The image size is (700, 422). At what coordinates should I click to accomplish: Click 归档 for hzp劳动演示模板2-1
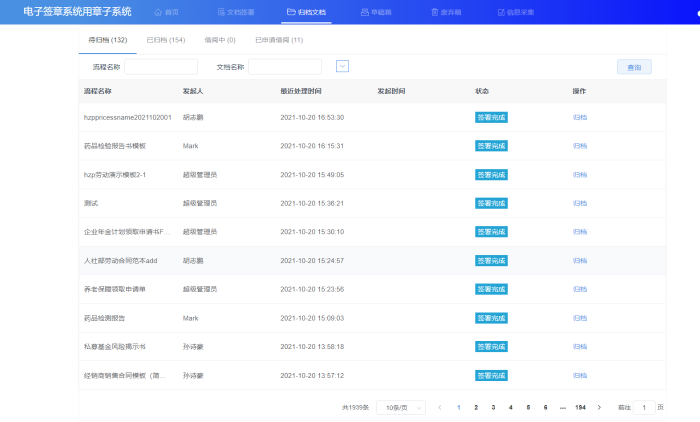[x=580, y=175]
